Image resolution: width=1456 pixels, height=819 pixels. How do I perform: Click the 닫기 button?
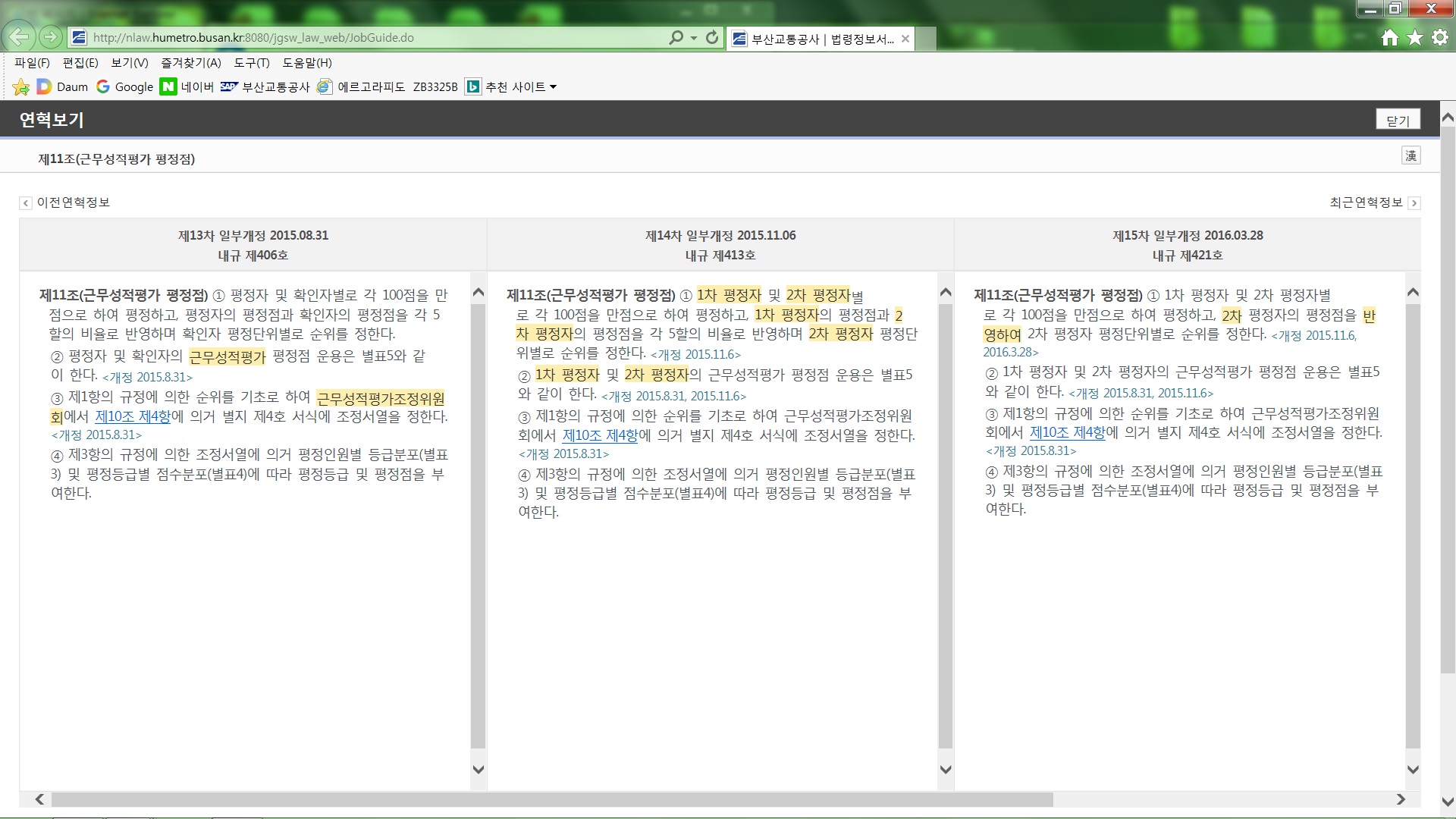pyautogui.click(x=1398, y=120)
